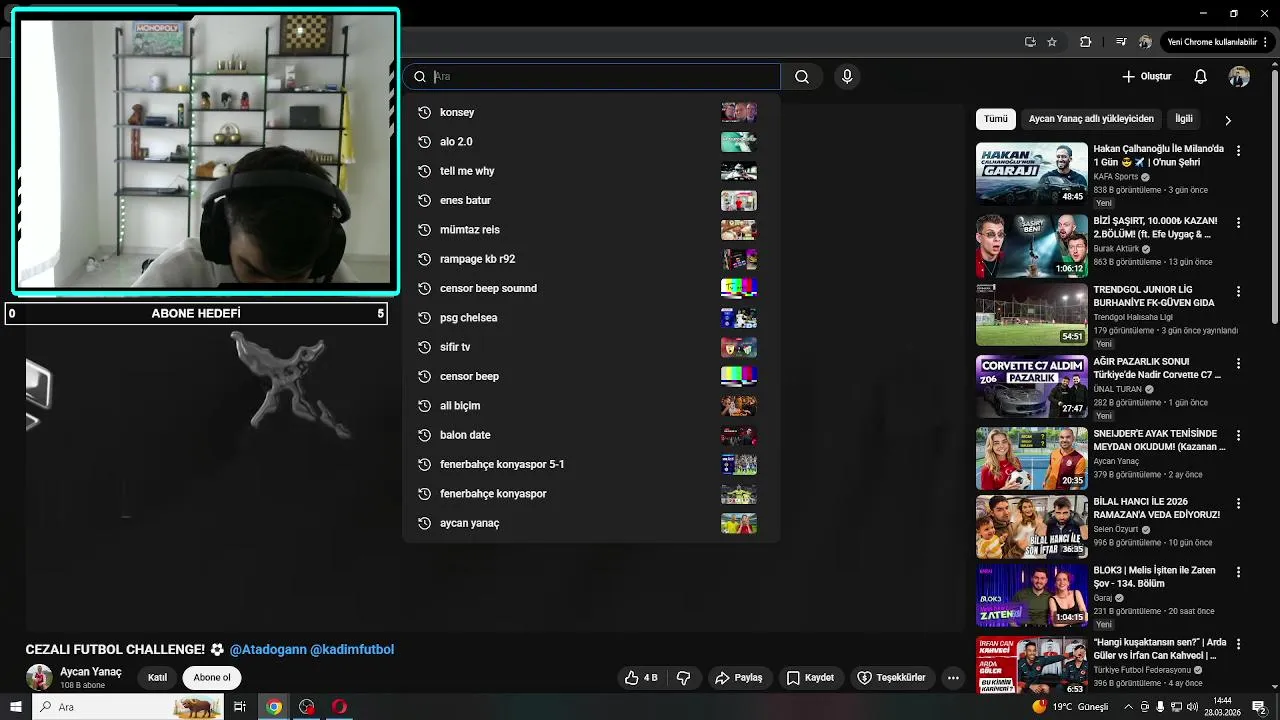Open more options for Sneijder ayak tenisi video
The image size is (1280, 720).
coord(1238,436)
